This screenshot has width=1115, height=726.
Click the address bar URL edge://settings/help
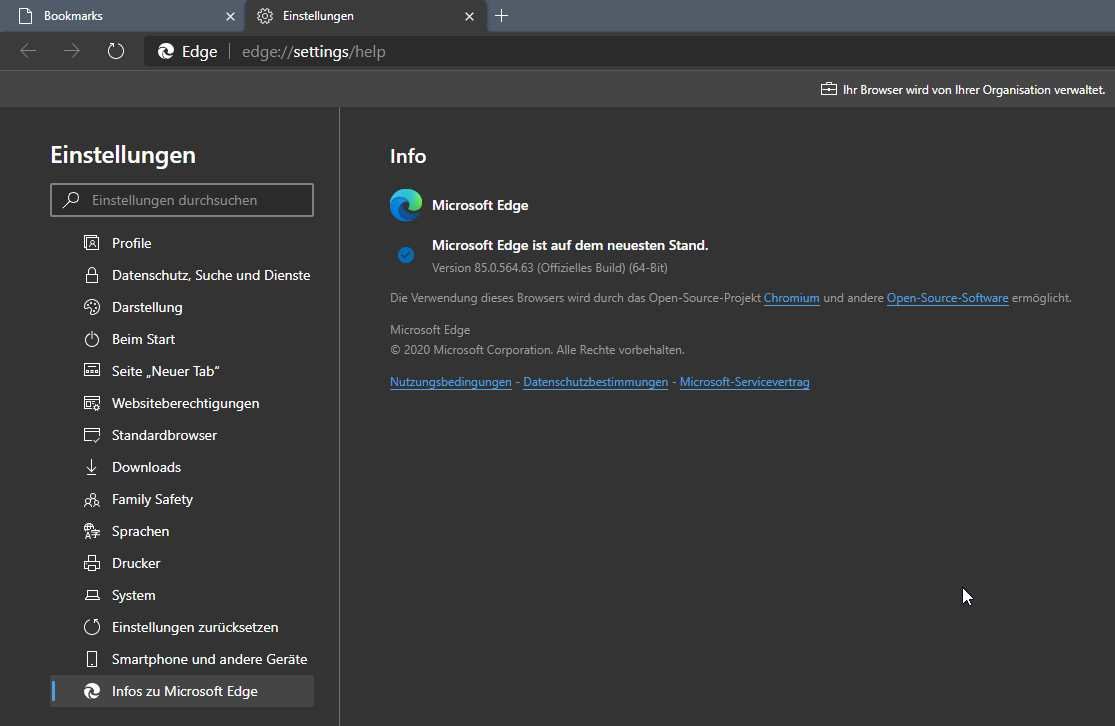pos(314,52)
